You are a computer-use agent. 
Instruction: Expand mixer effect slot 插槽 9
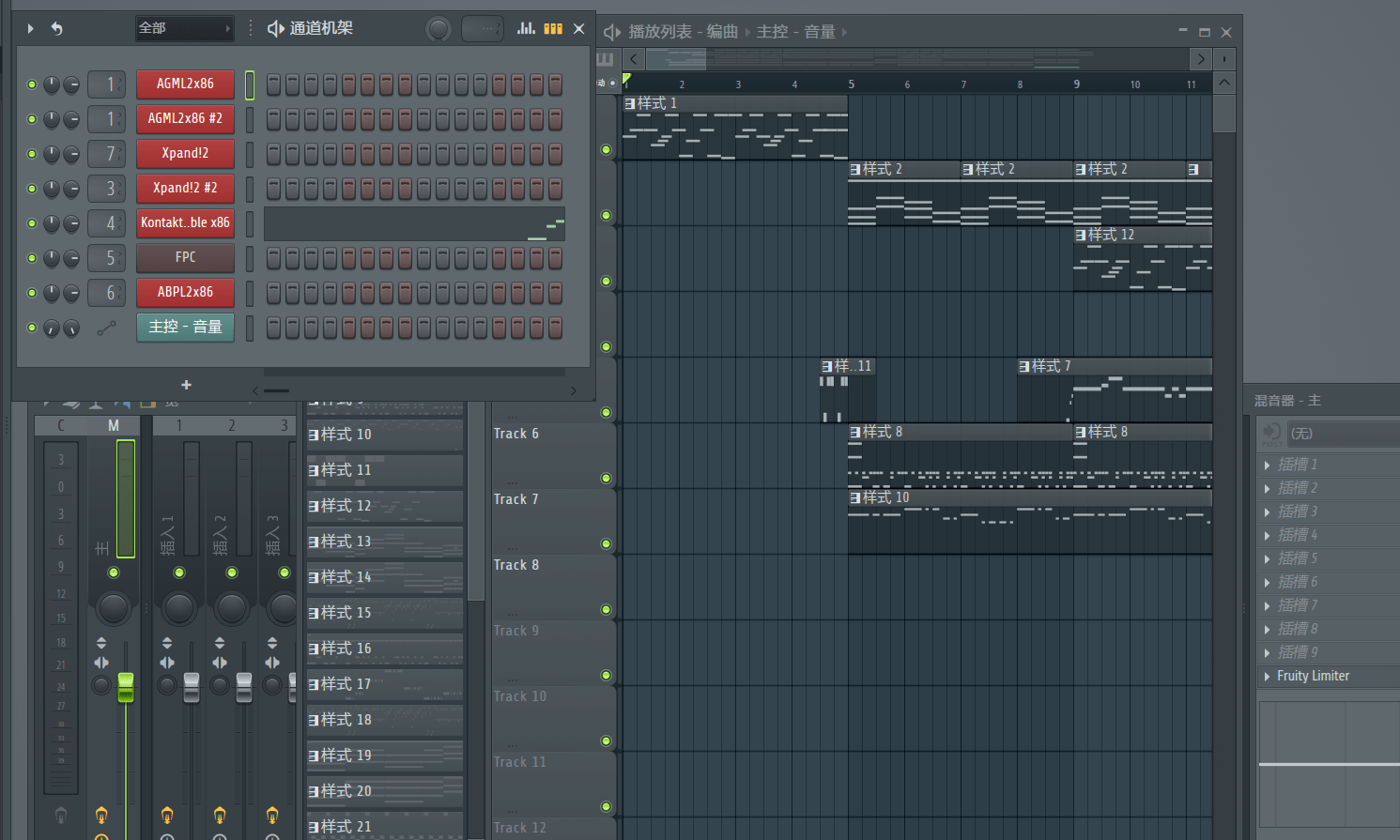pyautogui.click(x=1268, y=652)
